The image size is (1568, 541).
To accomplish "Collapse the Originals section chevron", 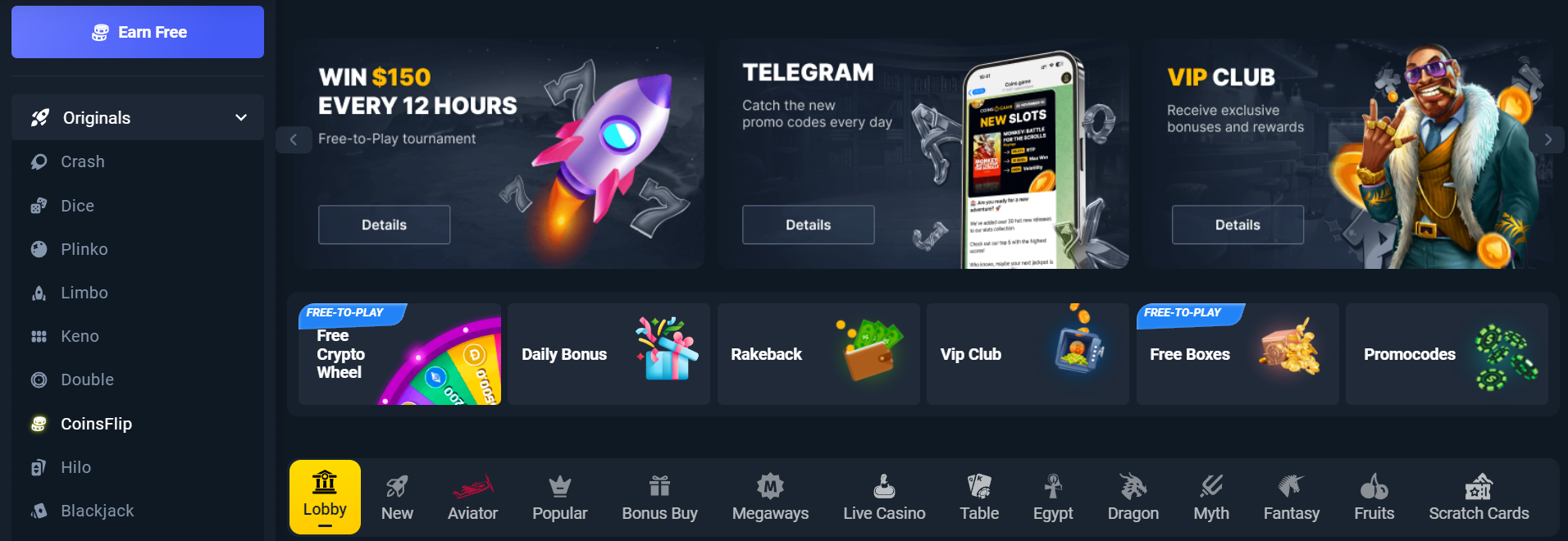I will pyautogui.click(x=241, y=117).
